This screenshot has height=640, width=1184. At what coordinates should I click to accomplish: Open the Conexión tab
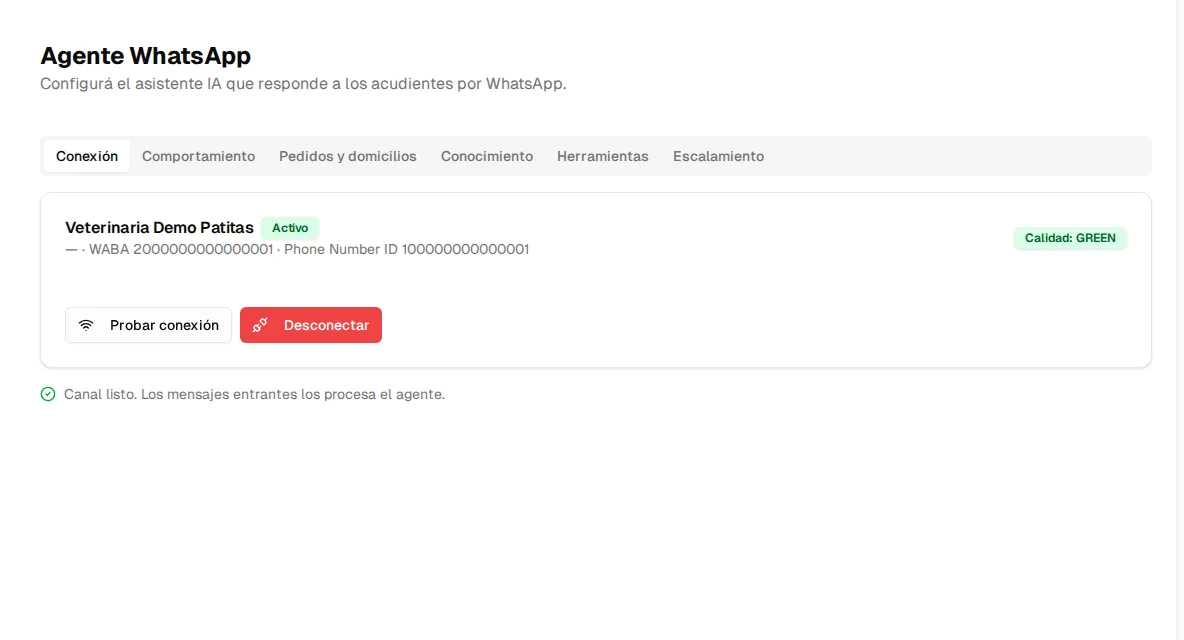point(87,156)
